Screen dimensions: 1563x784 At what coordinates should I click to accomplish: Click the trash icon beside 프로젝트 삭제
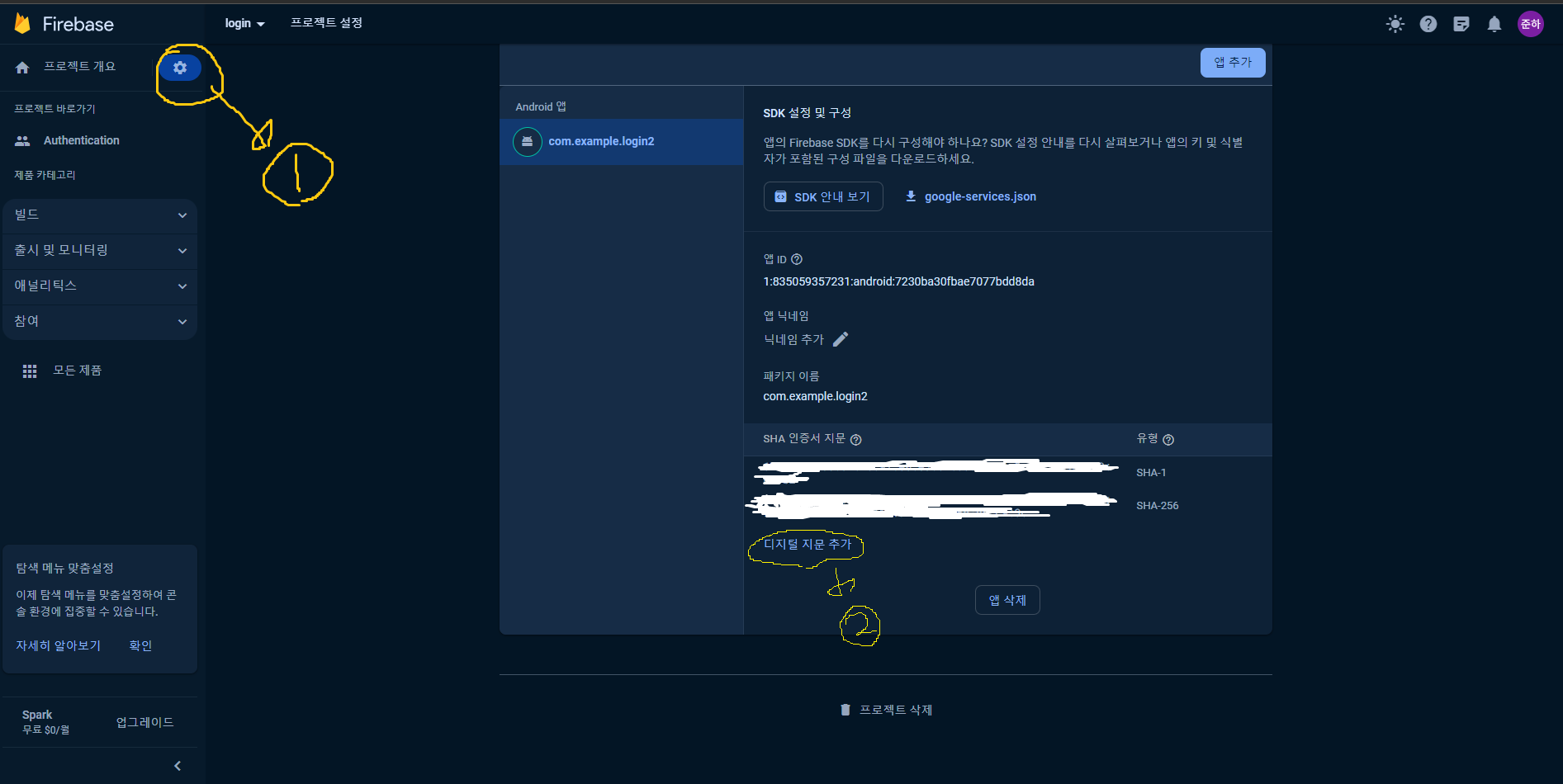(845, 710)
